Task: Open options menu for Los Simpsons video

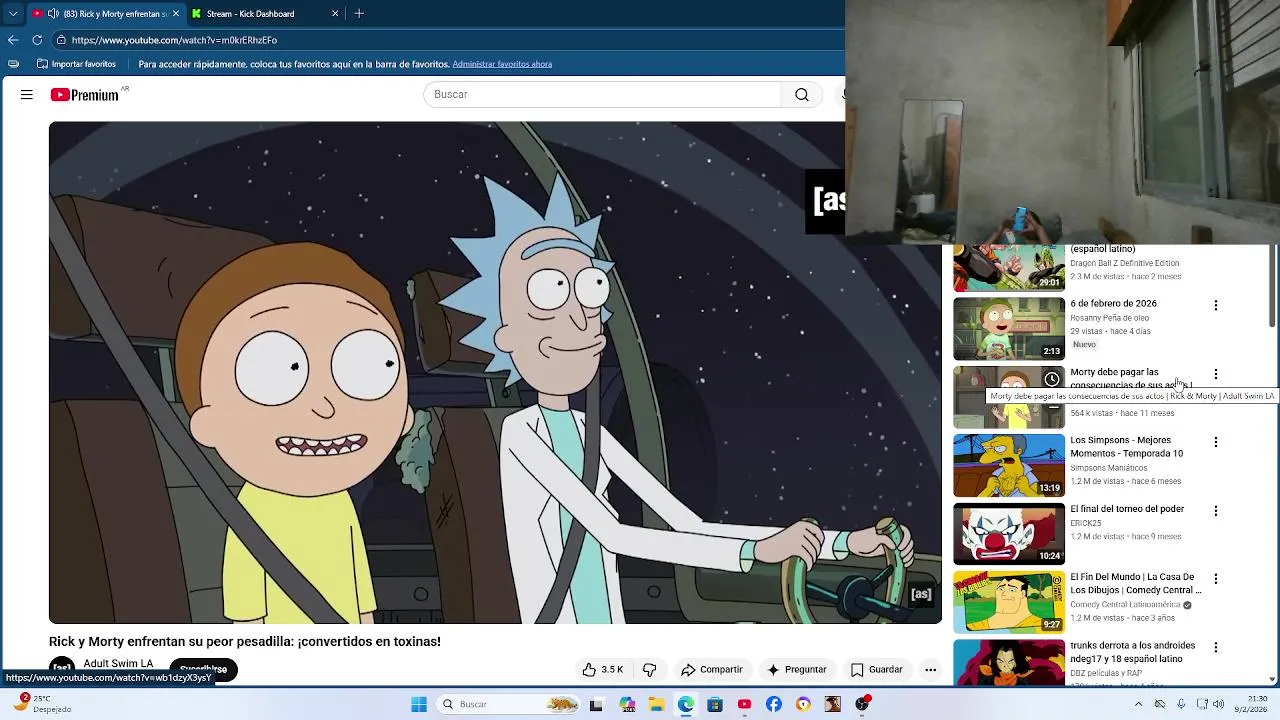Action: (x=1216, y=442)
